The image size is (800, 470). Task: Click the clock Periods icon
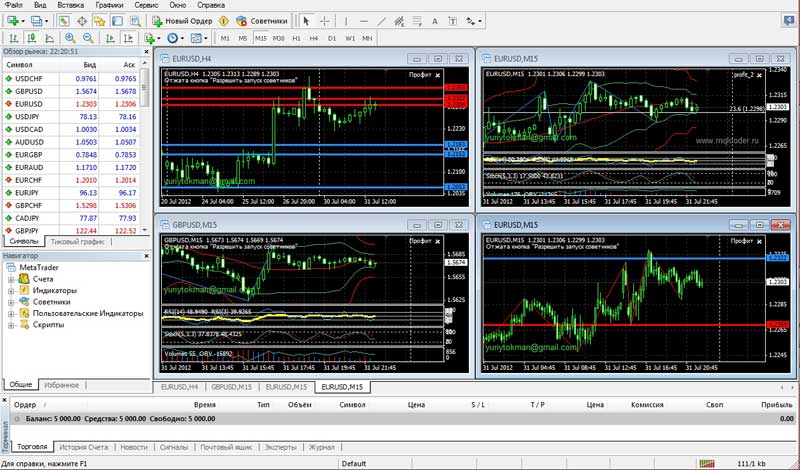172,38
